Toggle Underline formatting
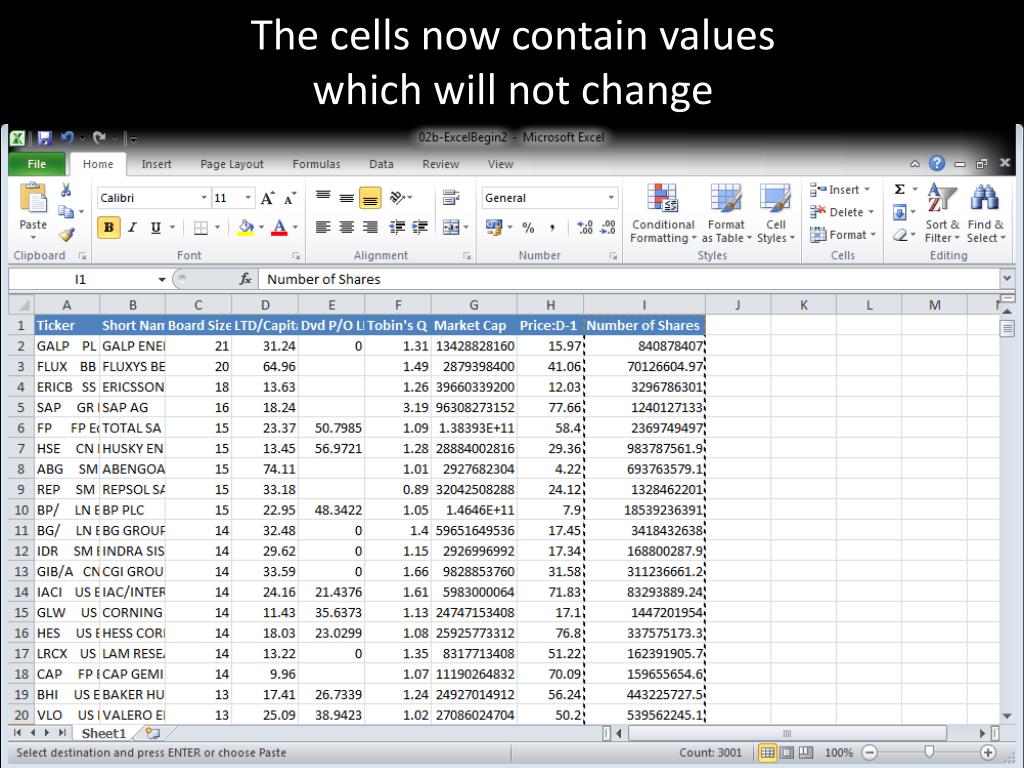Viewport: 1024px width, 768px height. tap(155, 227)
